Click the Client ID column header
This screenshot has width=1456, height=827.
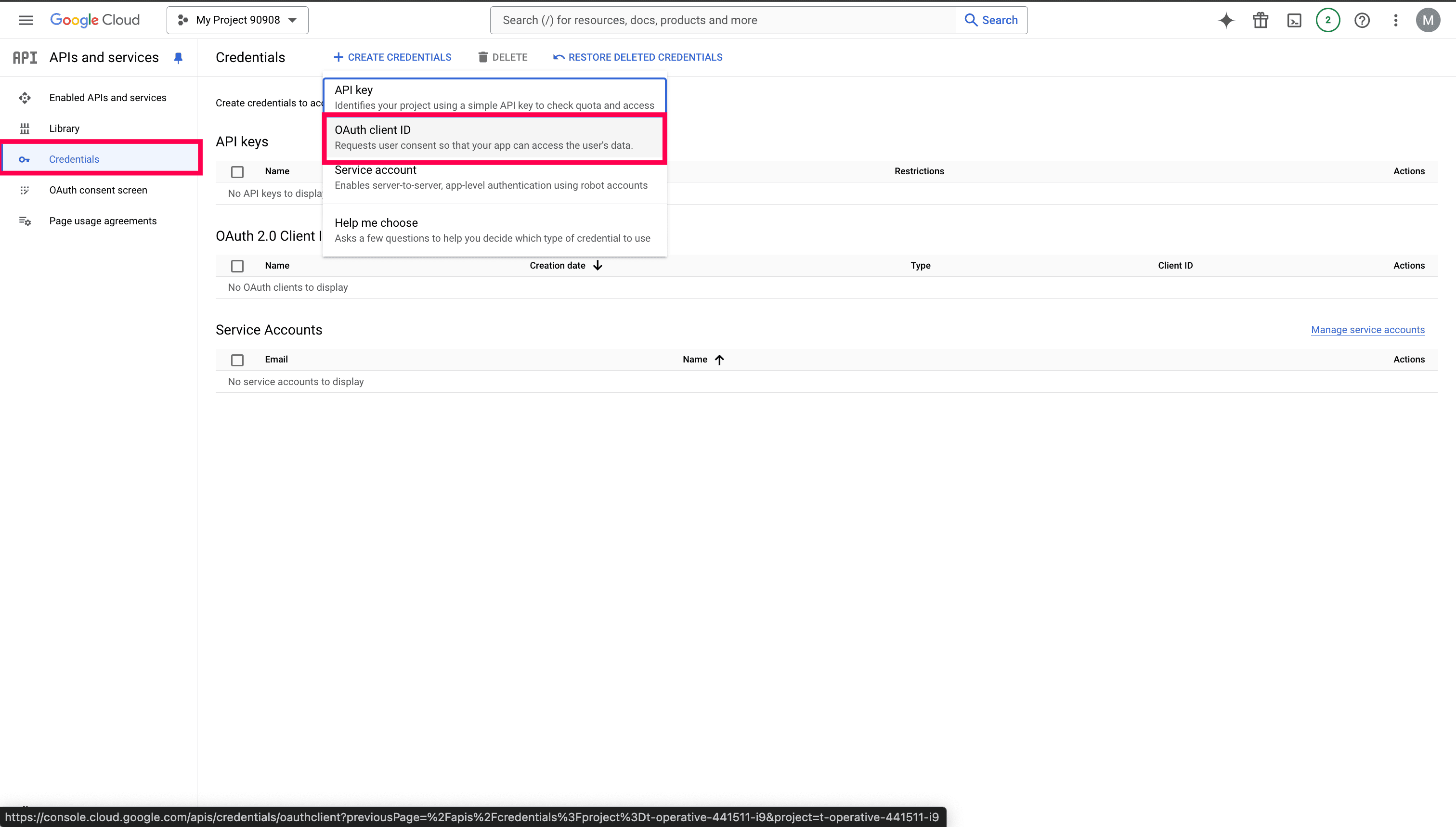click(x=1175, y=266)
